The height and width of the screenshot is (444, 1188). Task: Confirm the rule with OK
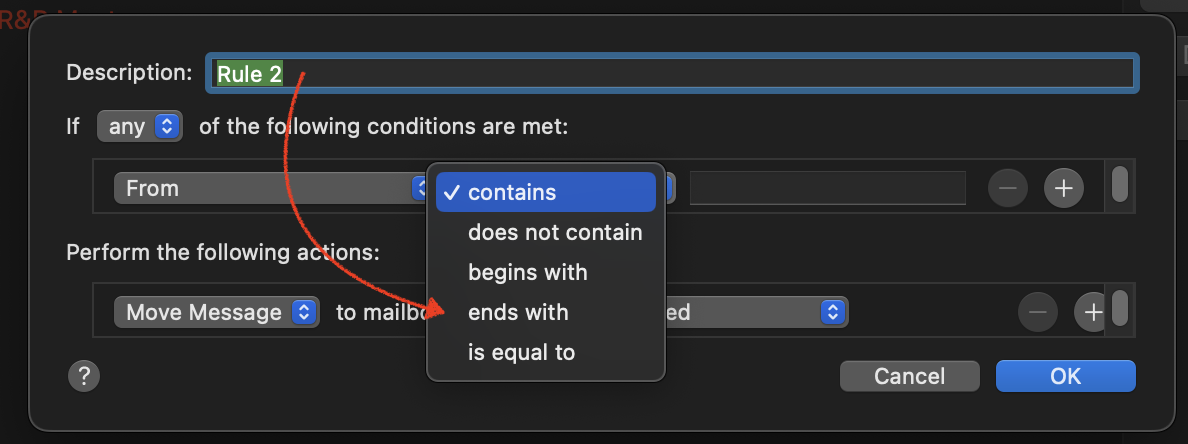[x=1065, y=376]
